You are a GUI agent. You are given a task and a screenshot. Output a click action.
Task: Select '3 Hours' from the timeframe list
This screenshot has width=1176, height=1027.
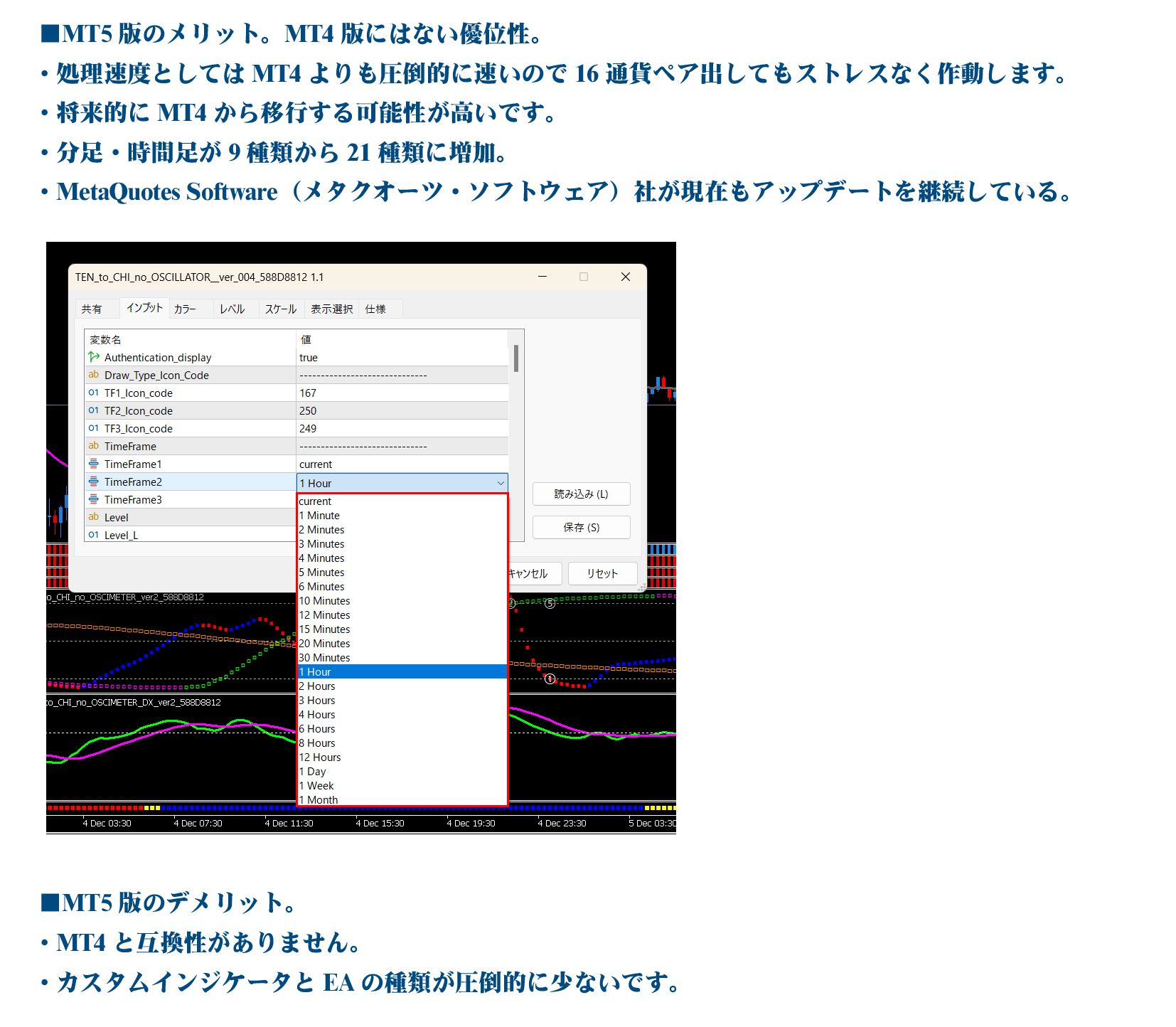tap(402, 701)
